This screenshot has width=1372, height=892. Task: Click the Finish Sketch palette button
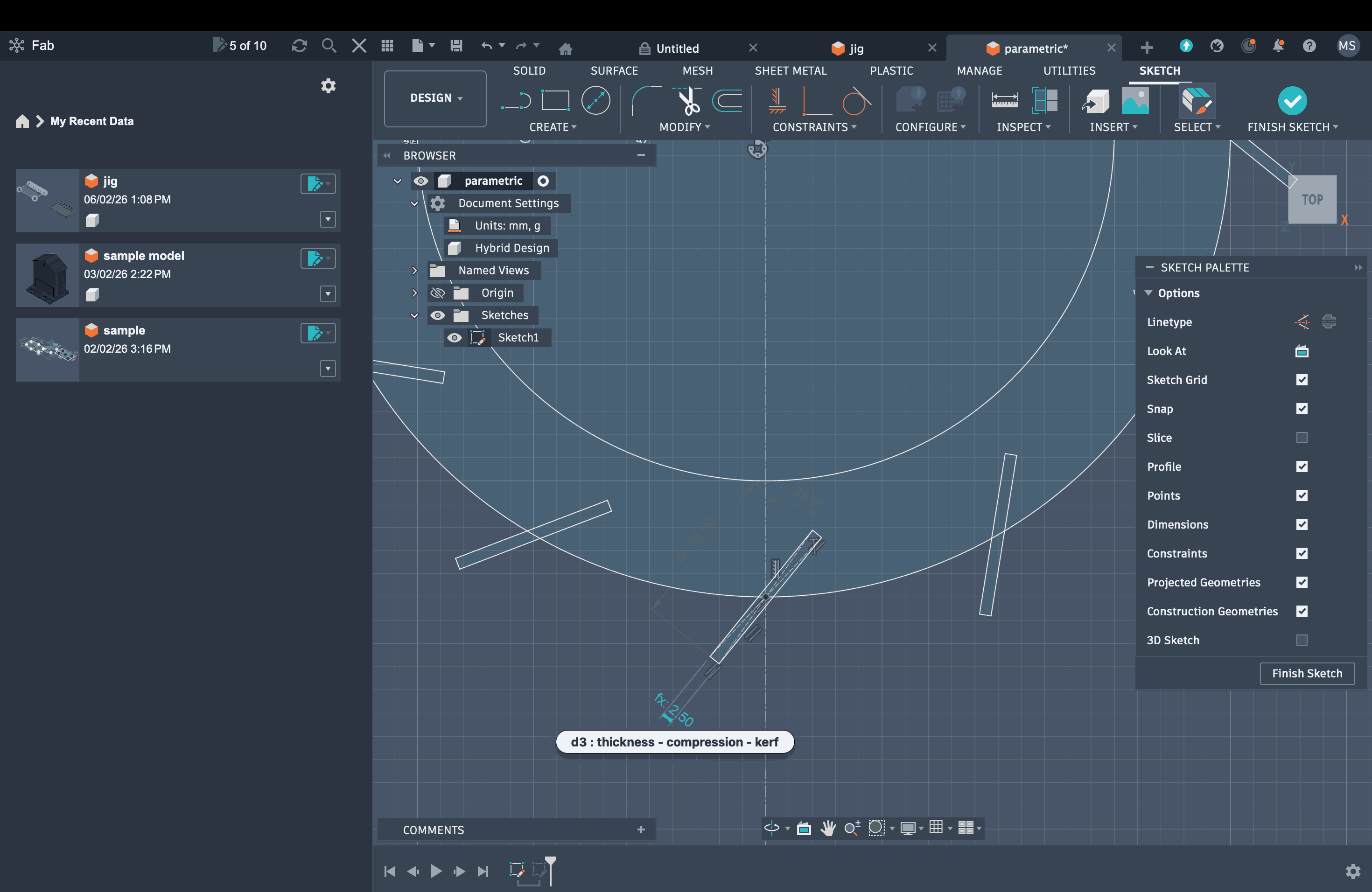tap(1306, 673)
